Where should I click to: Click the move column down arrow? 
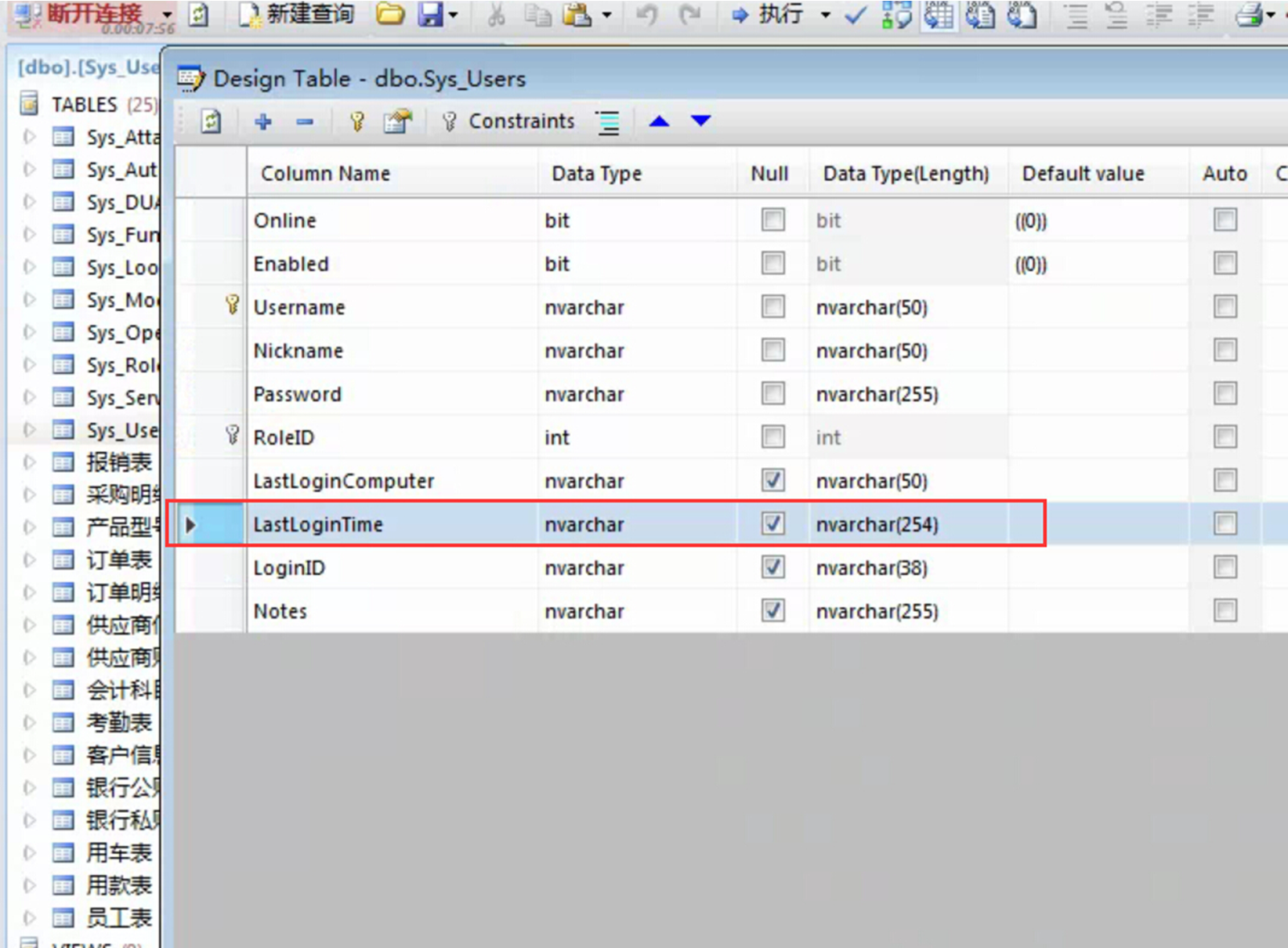click(701, 121)
